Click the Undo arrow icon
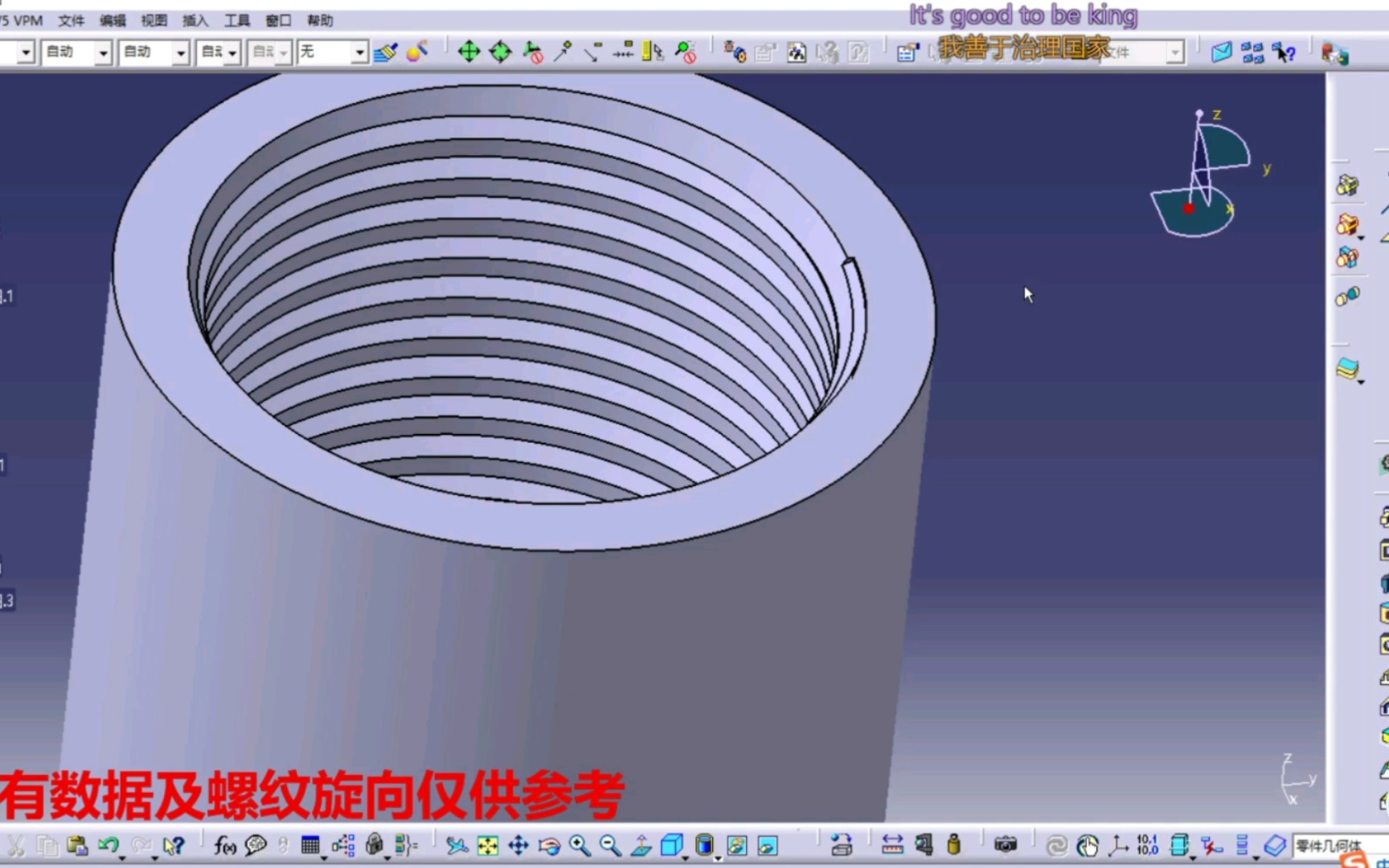 point(109,845)
